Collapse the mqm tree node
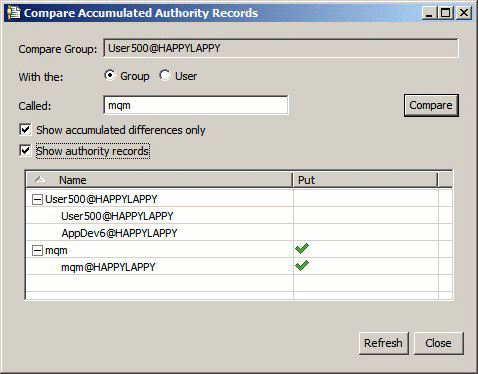Viewport: 478px width, 374px height. pyautogui.click(x=37, y=250)
